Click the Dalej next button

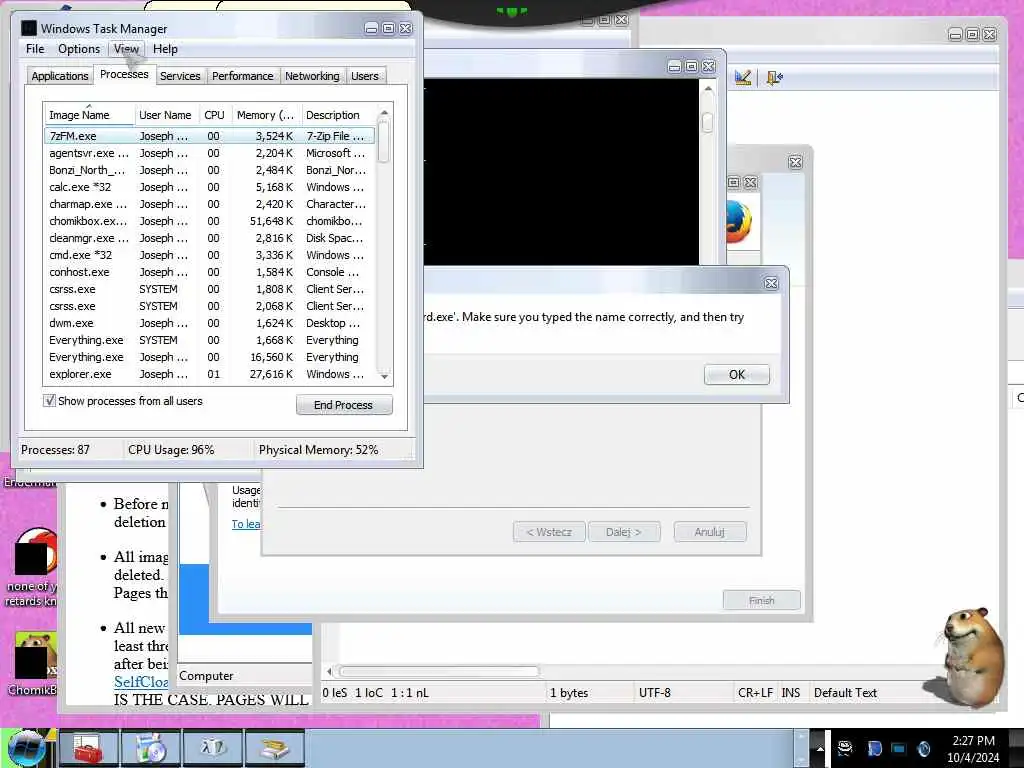[624, 532]
